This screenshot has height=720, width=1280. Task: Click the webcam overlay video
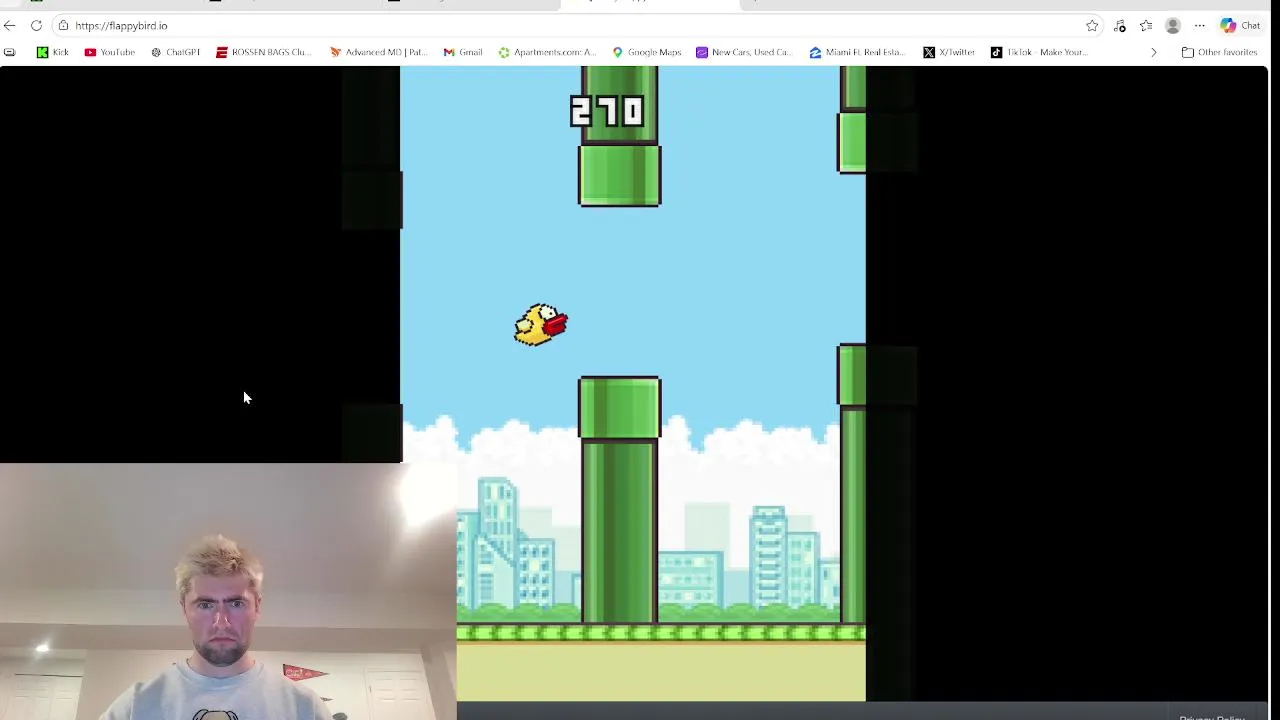[x=228, y=591]
